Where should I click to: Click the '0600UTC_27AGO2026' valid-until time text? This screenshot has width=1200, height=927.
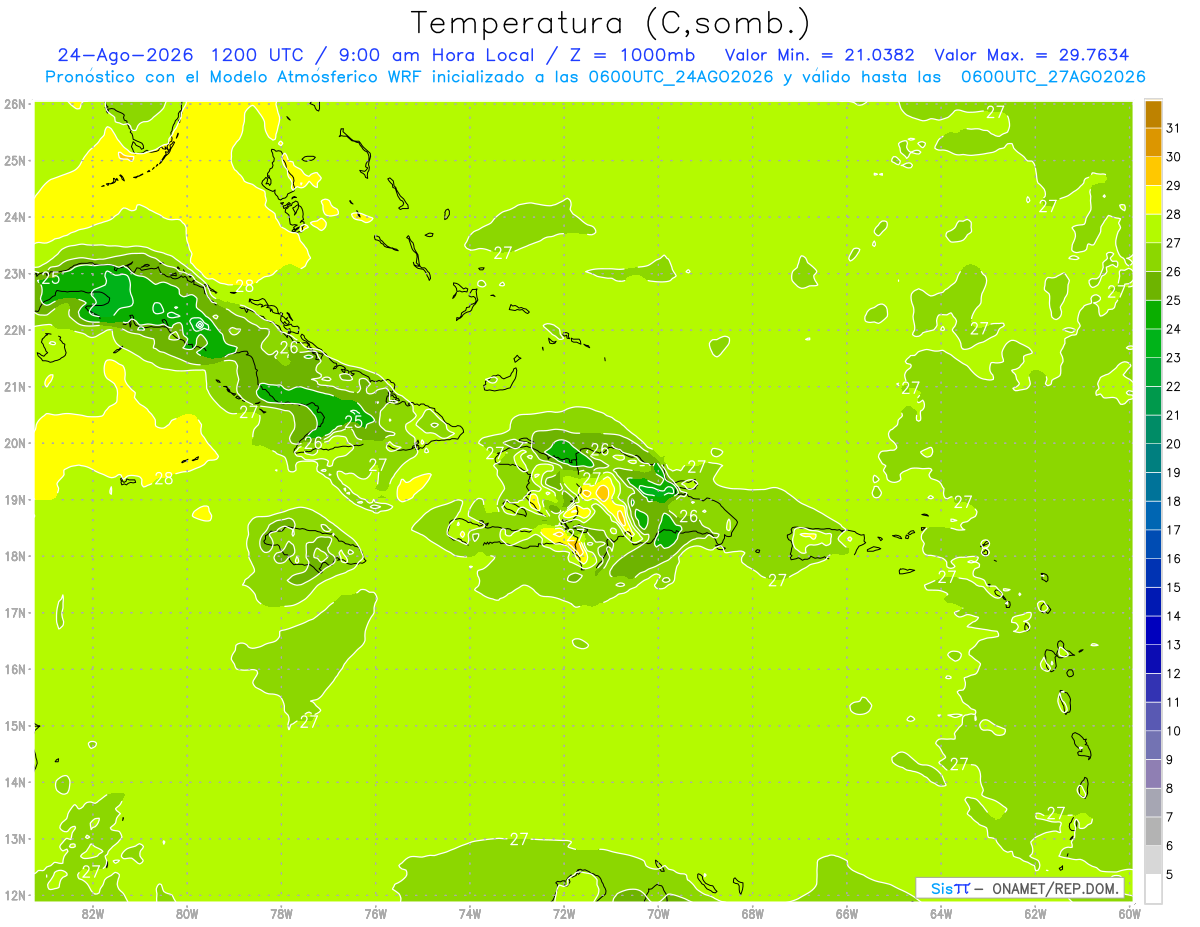coord(1053,77)
